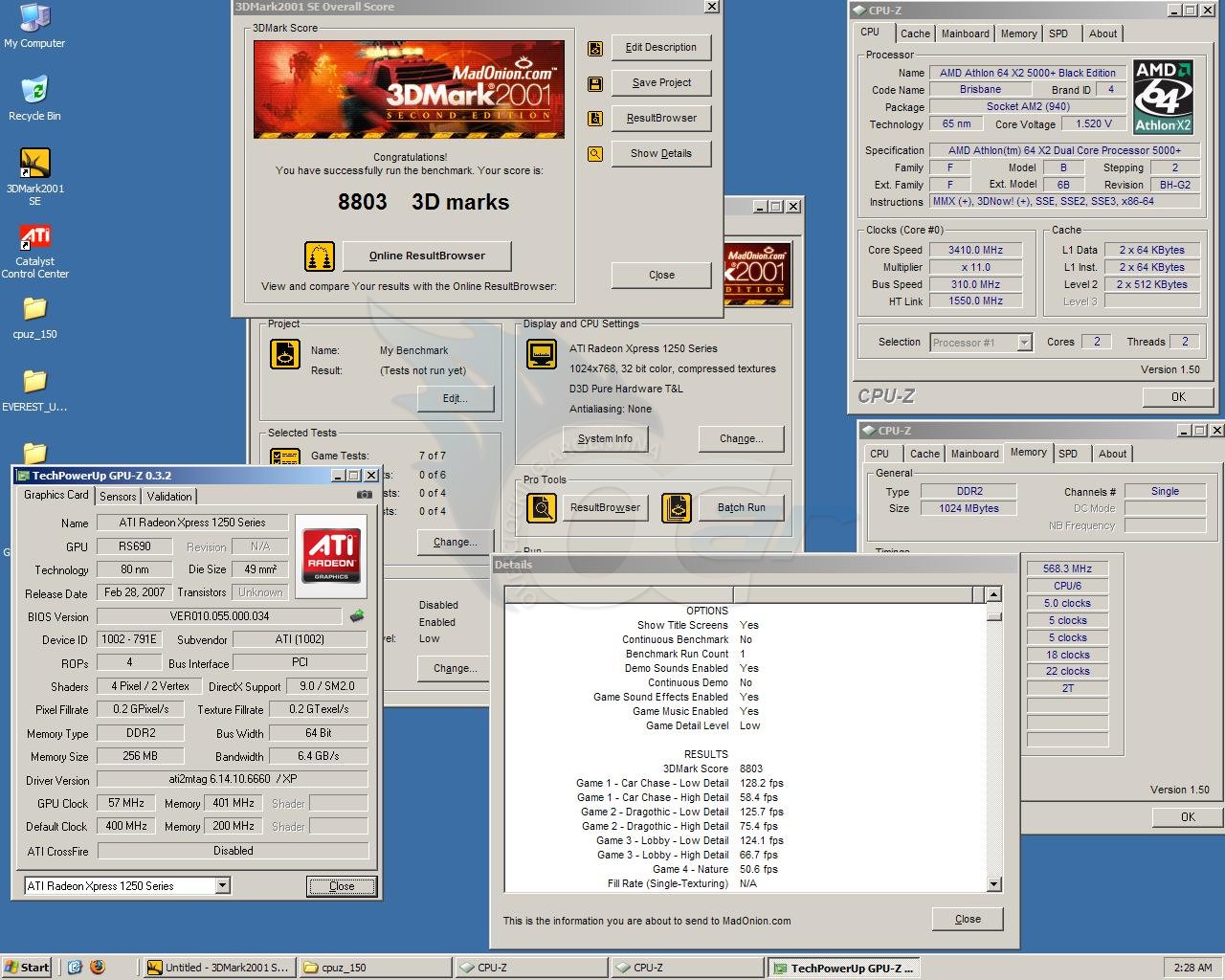The image size is (1225, 980).
Task: Open the About tab in the lower CPU-Z window
Action: pyautogui.click(x=1112, y=454)
